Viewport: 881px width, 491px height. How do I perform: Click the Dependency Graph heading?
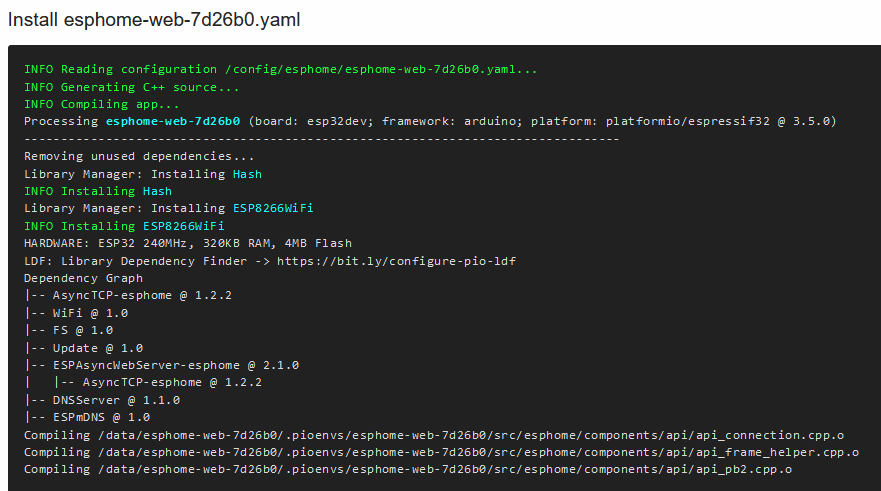tap(83, 278)
